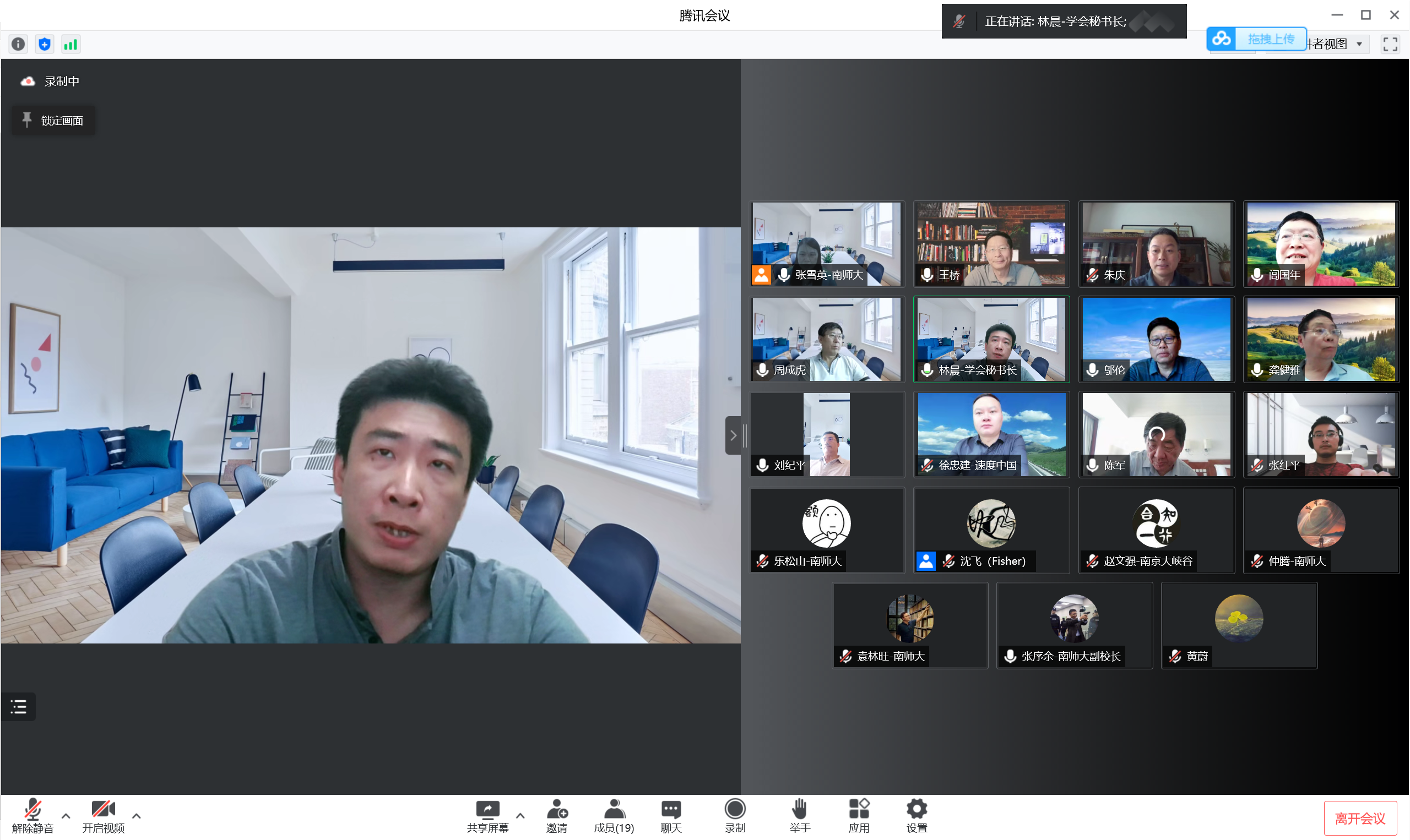Click 黄蔚 avatar tile

coord(1239,625)
